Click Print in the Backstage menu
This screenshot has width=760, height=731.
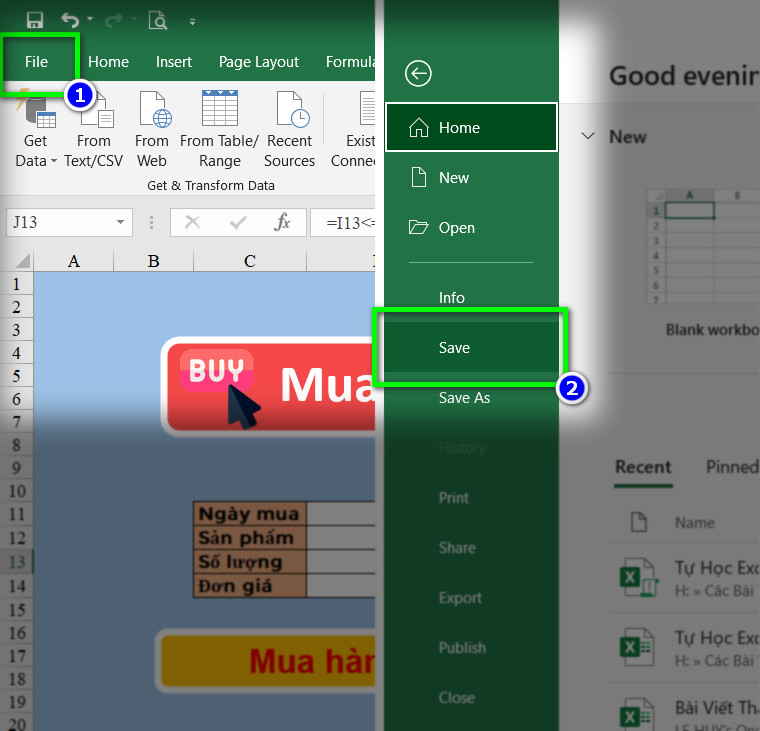471,497
